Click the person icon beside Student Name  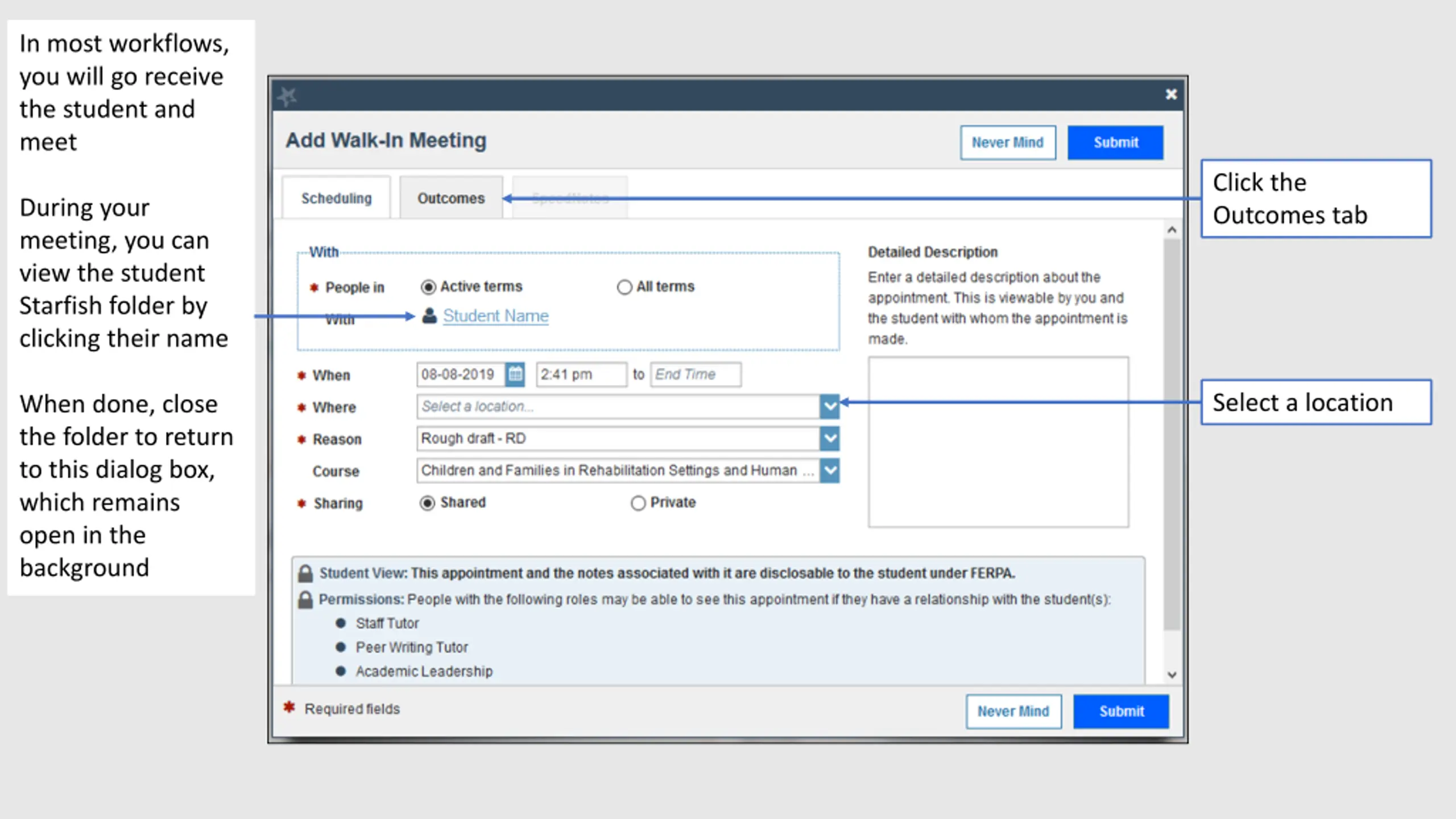[429, 316]
